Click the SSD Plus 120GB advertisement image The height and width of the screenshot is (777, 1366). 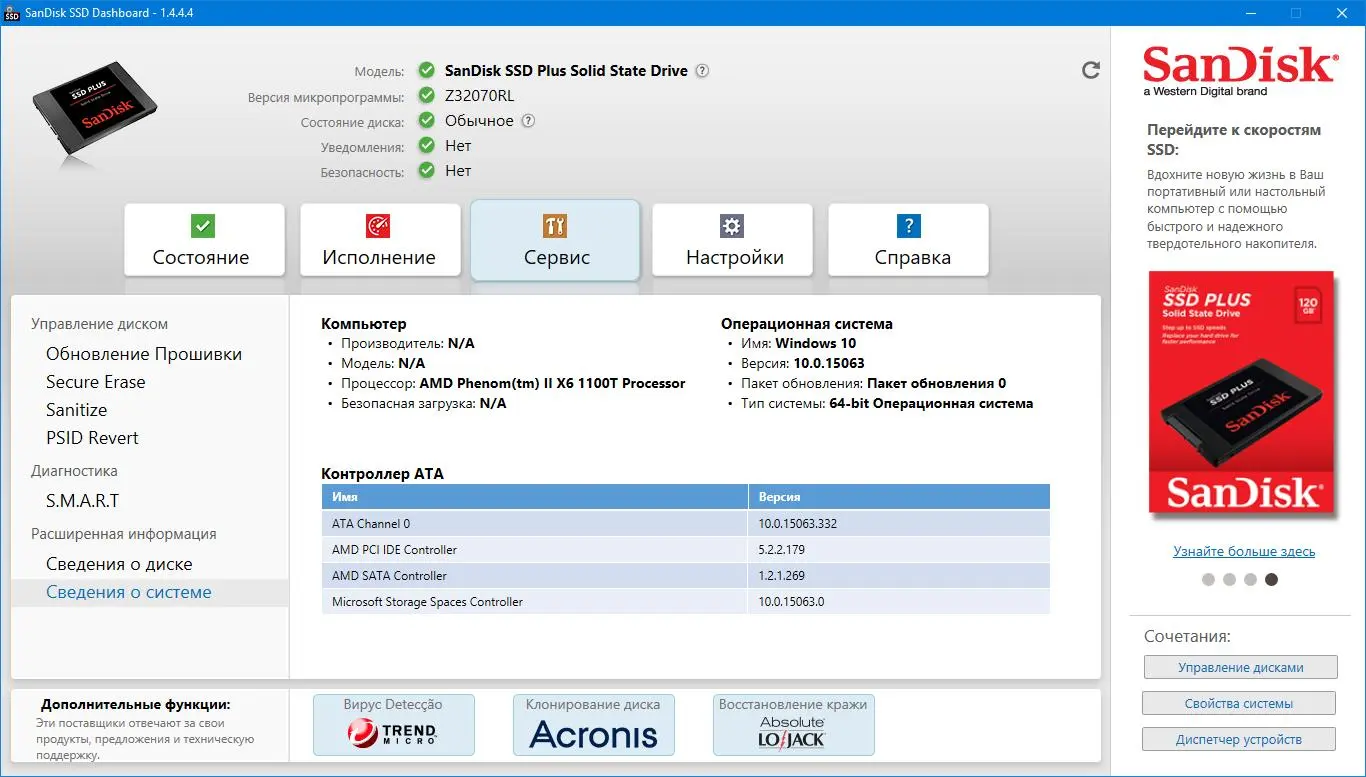point(1241,395)
